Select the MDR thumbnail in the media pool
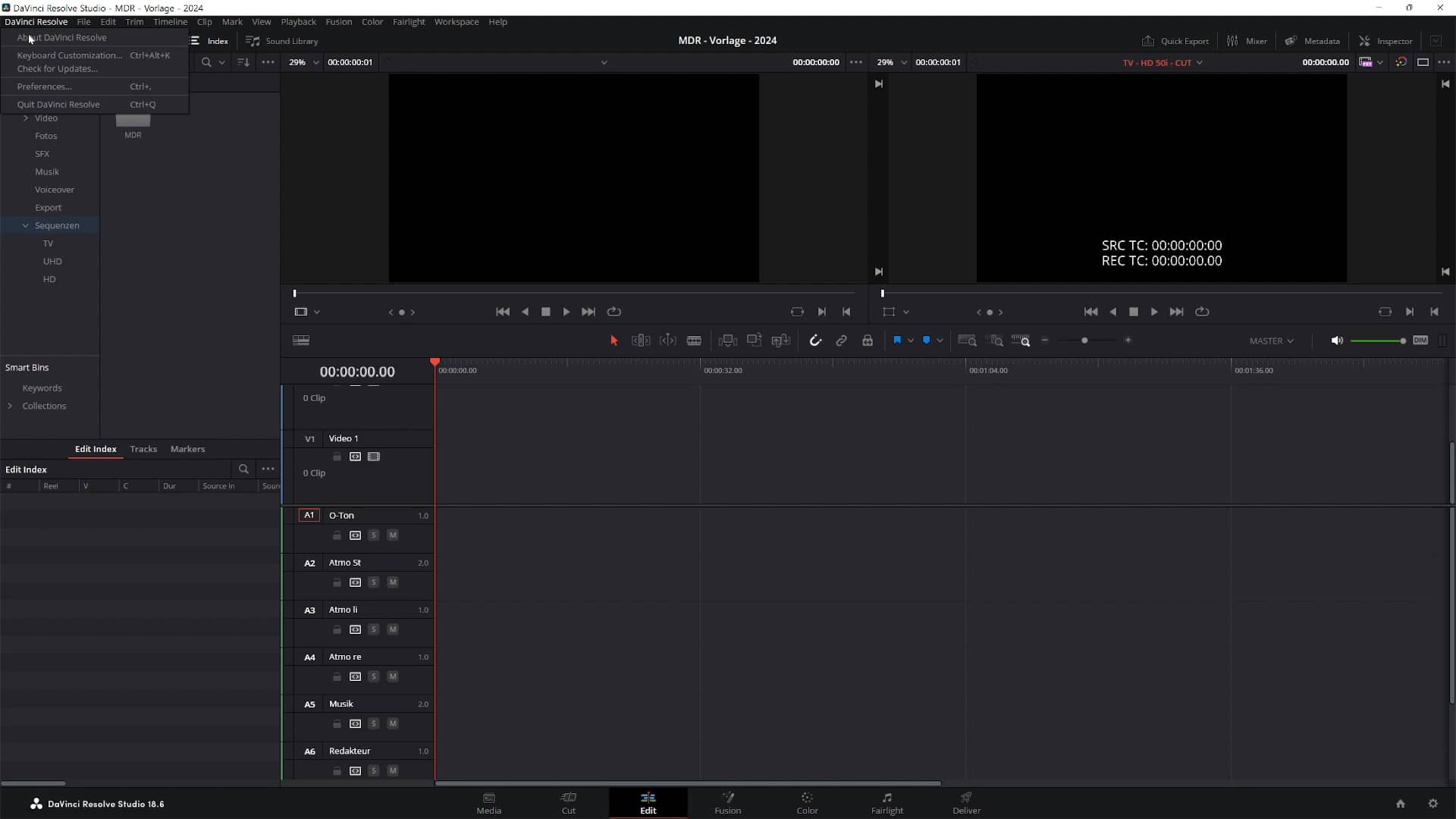The width and height of the screenshot is (1456, 819). click(133, 121)
